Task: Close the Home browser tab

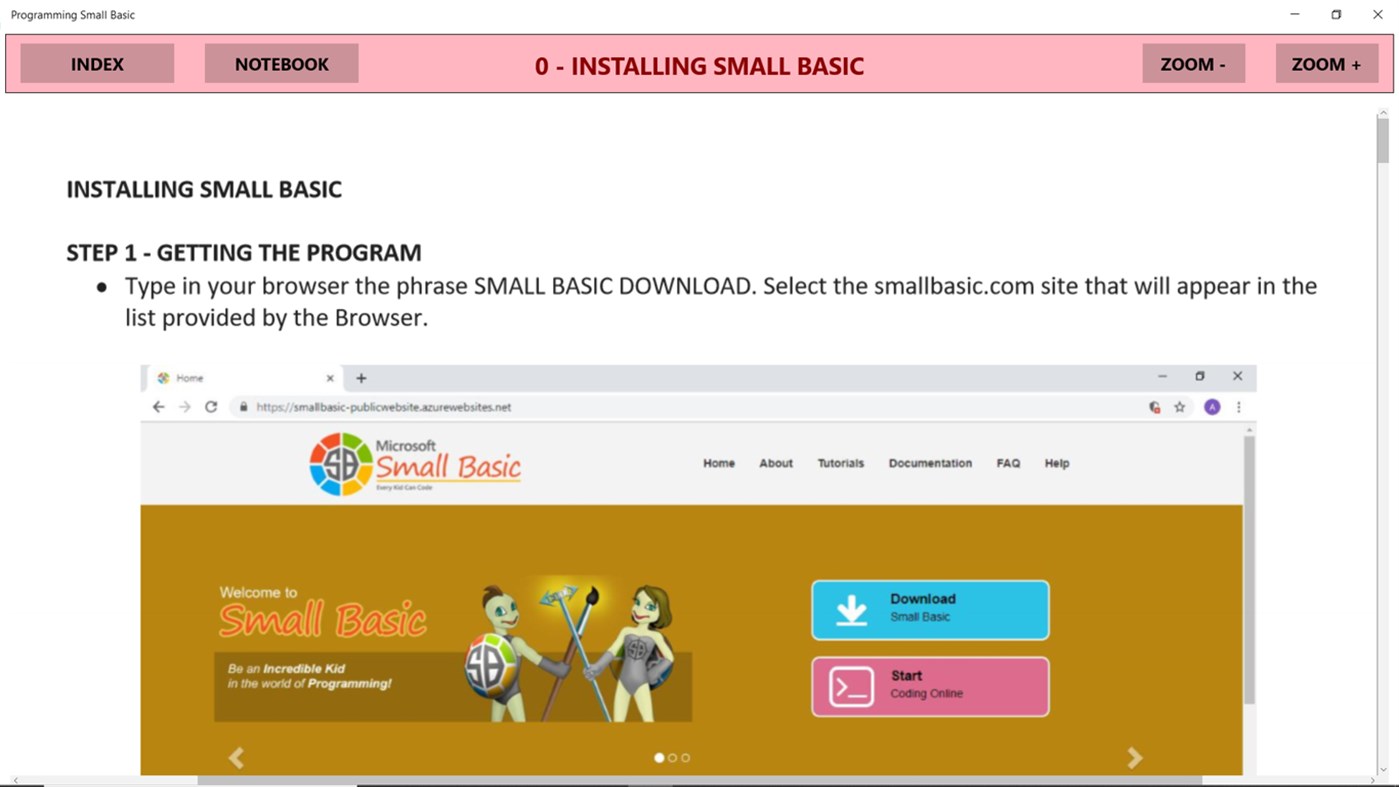Action: tap(330, 378)
